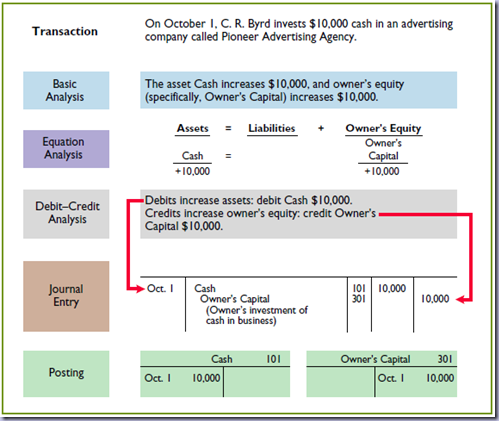
Task: Click the indented Owner's Capital journal line
Action: click(235, 299)
